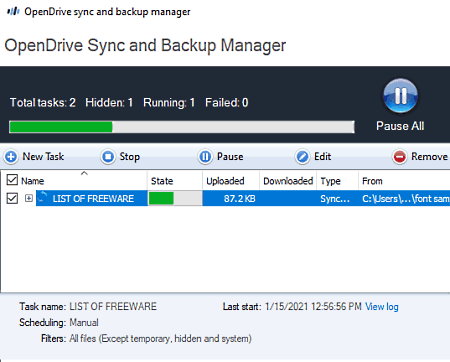Sort tasks by the Name column
This screenshot has height=362, width=450.
(x=32, y=181)
